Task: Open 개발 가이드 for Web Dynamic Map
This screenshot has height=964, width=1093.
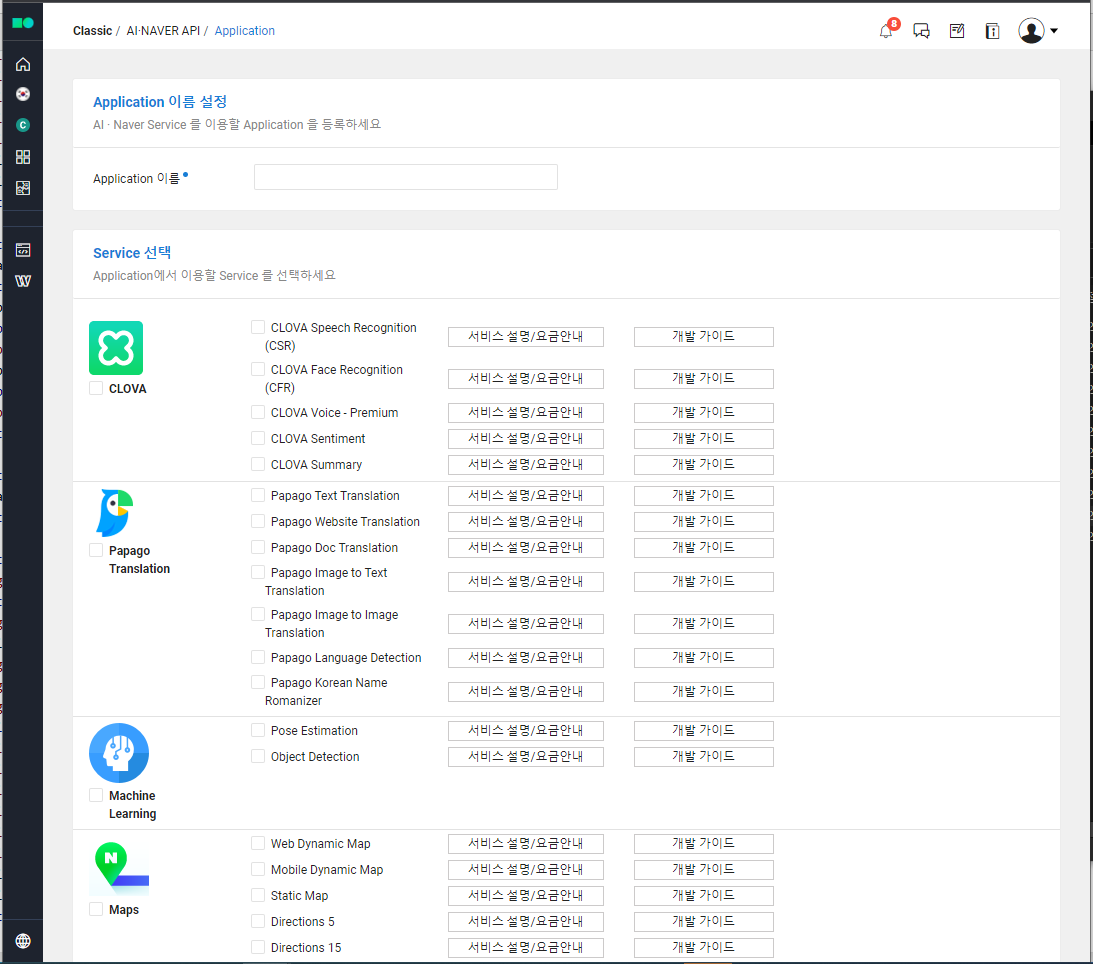Action: point(703,843)
